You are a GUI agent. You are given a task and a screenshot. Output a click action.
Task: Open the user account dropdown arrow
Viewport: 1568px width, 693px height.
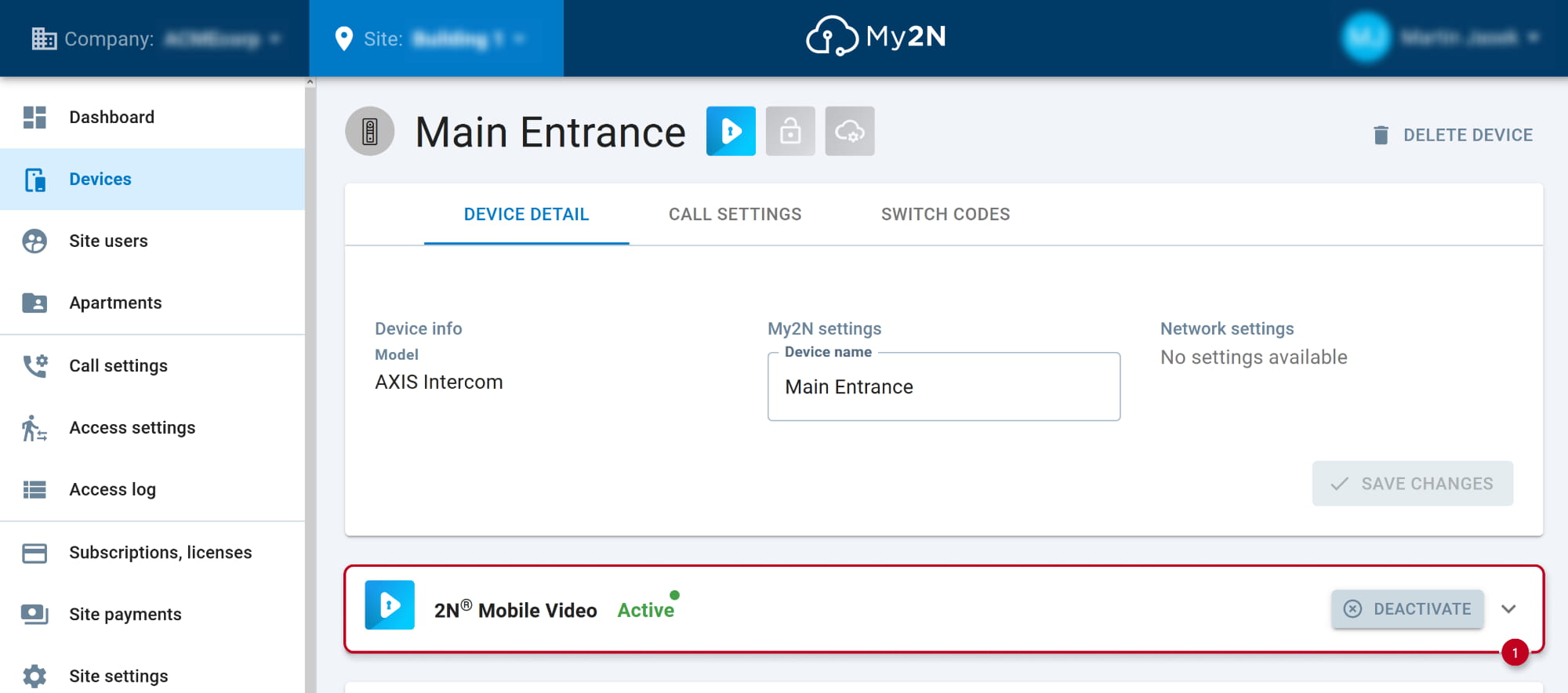[1534, 37]
